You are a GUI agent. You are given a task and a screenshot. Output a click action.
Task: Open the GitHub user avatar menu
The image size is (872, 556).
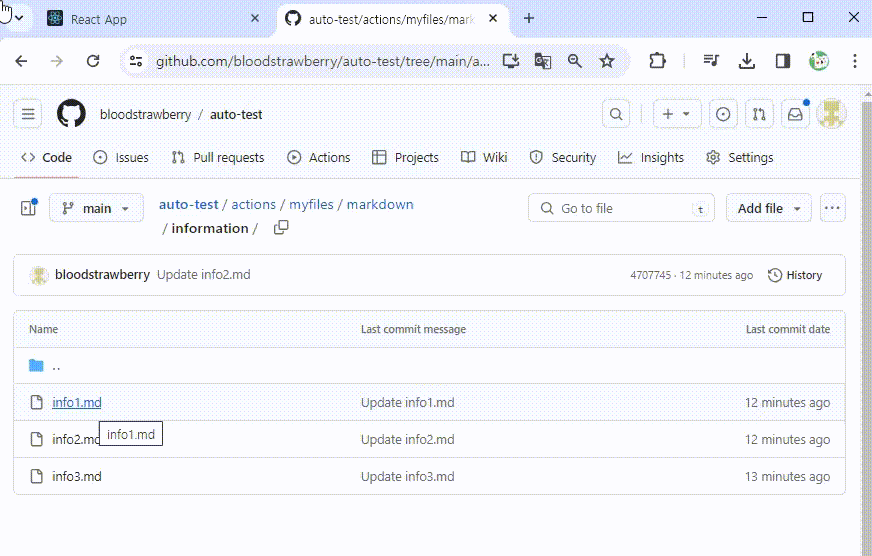pyautogui.click(x=831, y=114)
